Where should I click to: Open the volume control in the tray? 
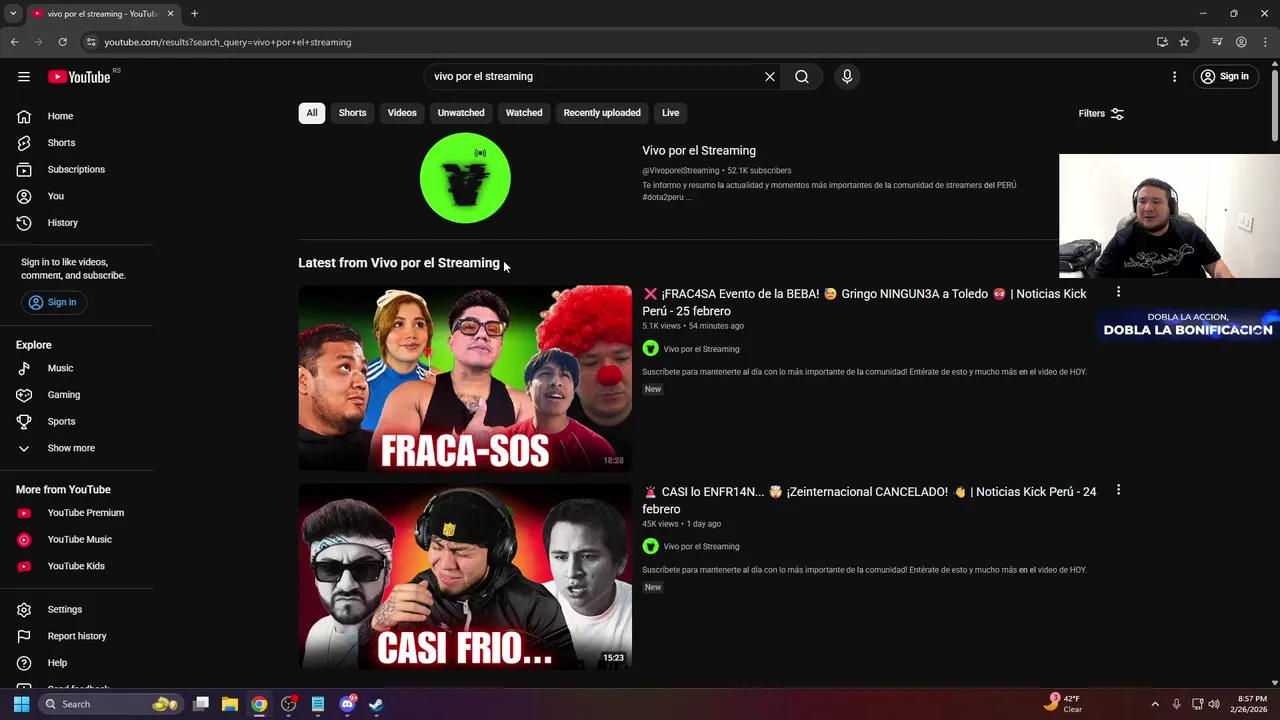click(x=1214, y=704)
